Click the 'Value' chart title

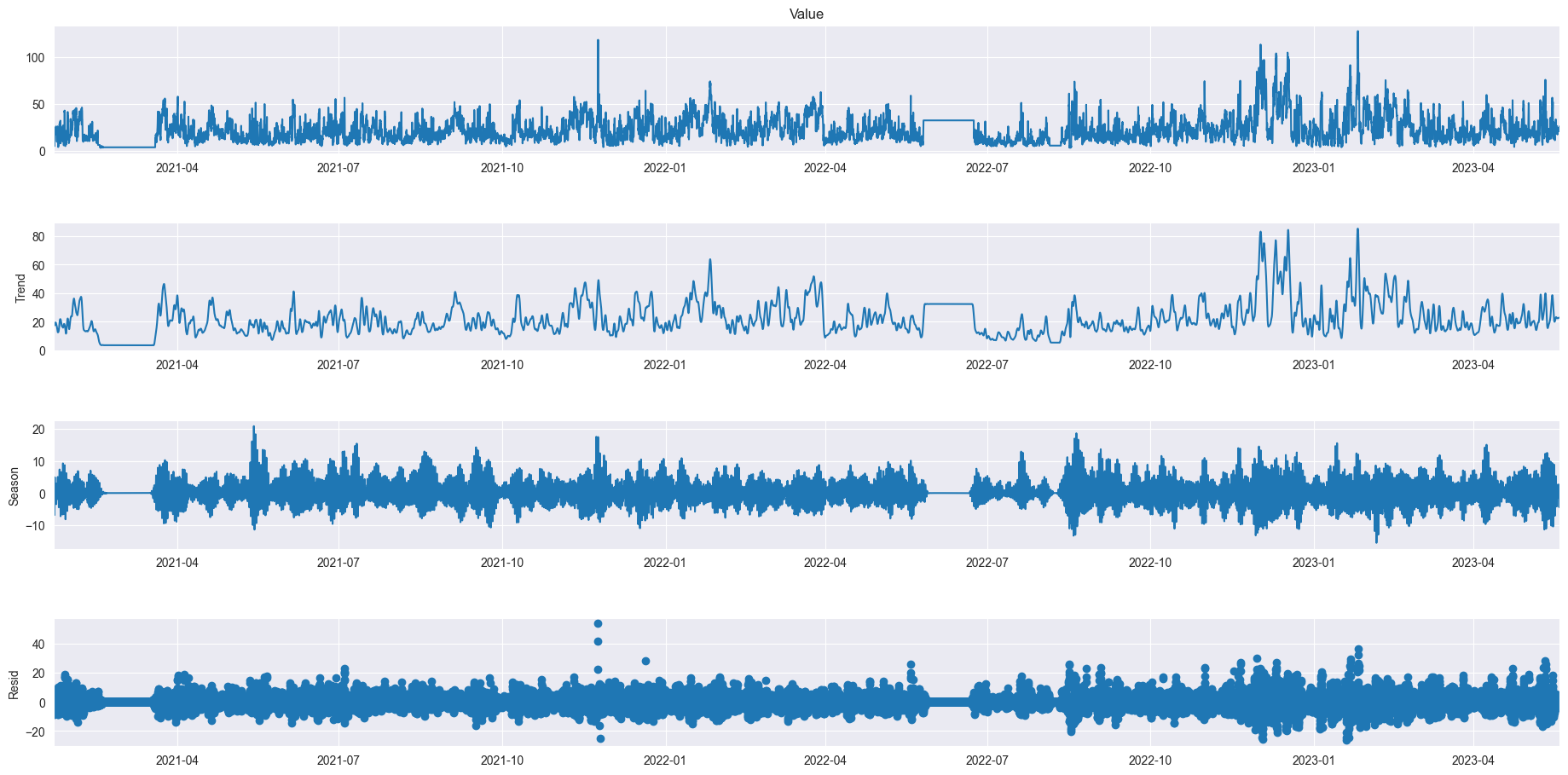click(x=806, y=14)
